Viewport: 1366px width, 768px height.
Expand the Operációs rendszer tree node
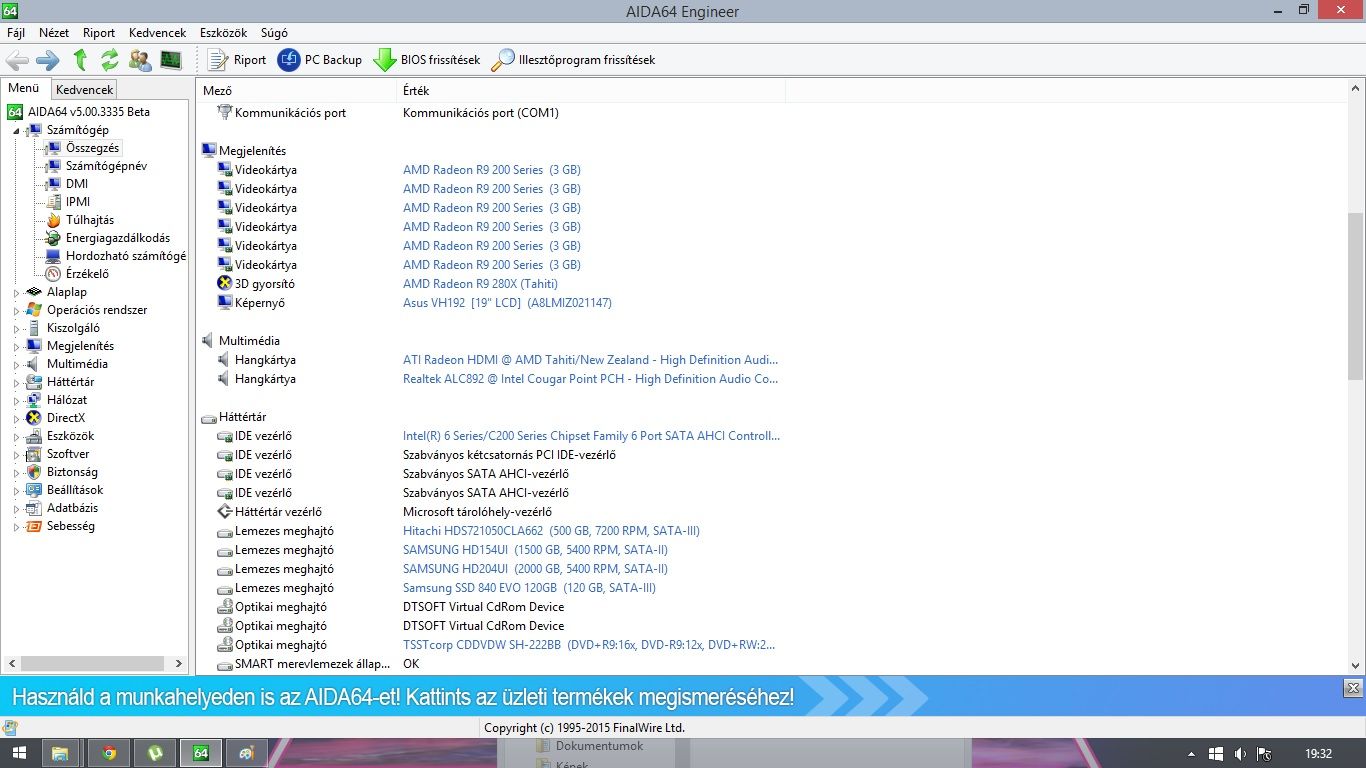click(x=17, y=310)
